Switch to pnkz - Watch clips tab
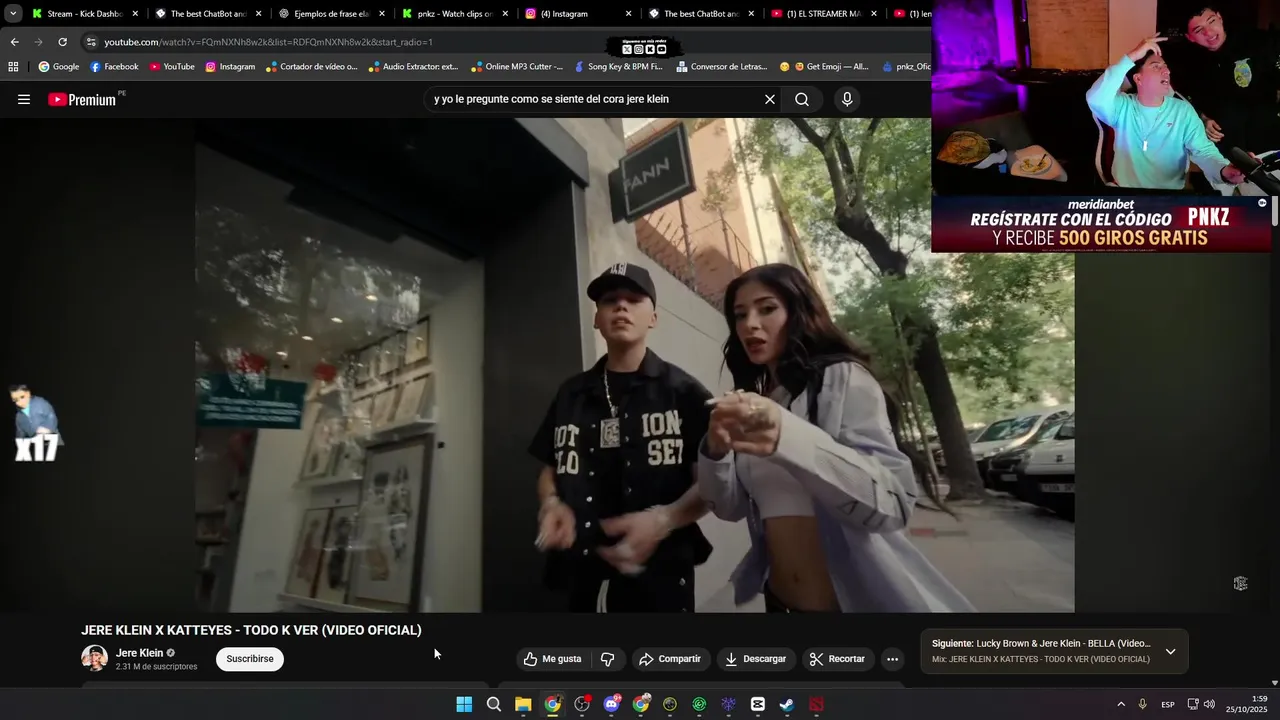1280x720 pixels. click(455, 14)
